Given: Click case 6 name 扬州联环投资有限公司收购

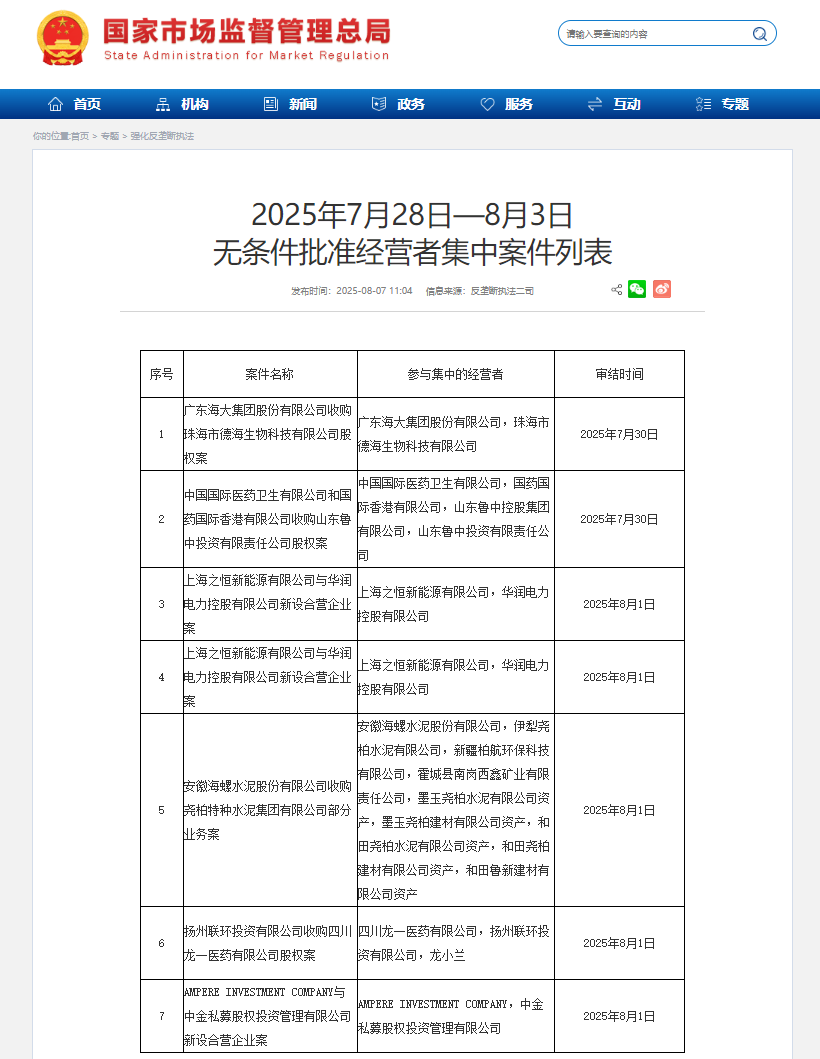Looking at the screenshot, I should (268, 944).
